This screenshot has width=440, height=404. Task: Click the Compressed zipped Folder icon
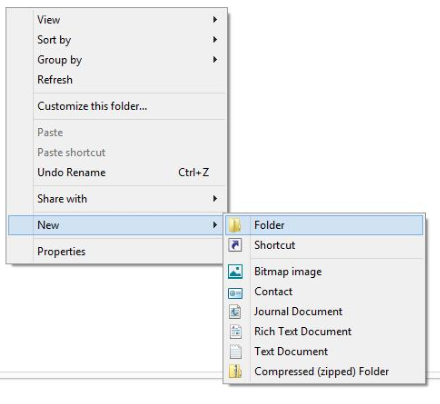(235, 371)
